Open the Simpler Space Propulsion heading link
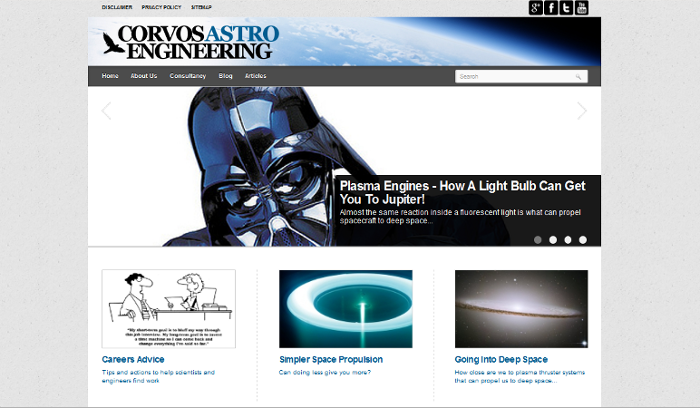 (331, 359)
